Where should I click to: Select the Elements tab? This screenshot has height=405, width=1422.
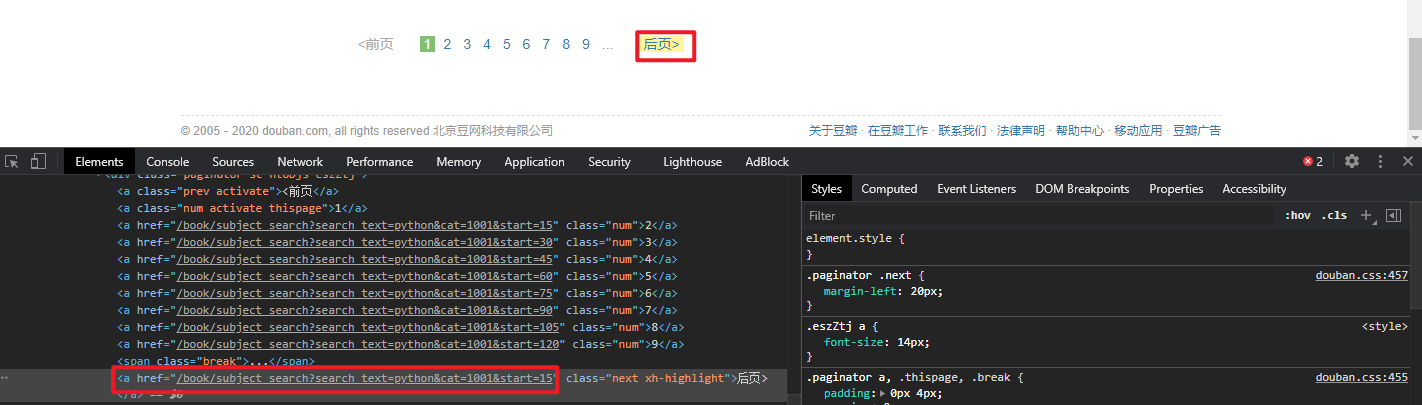99,161
